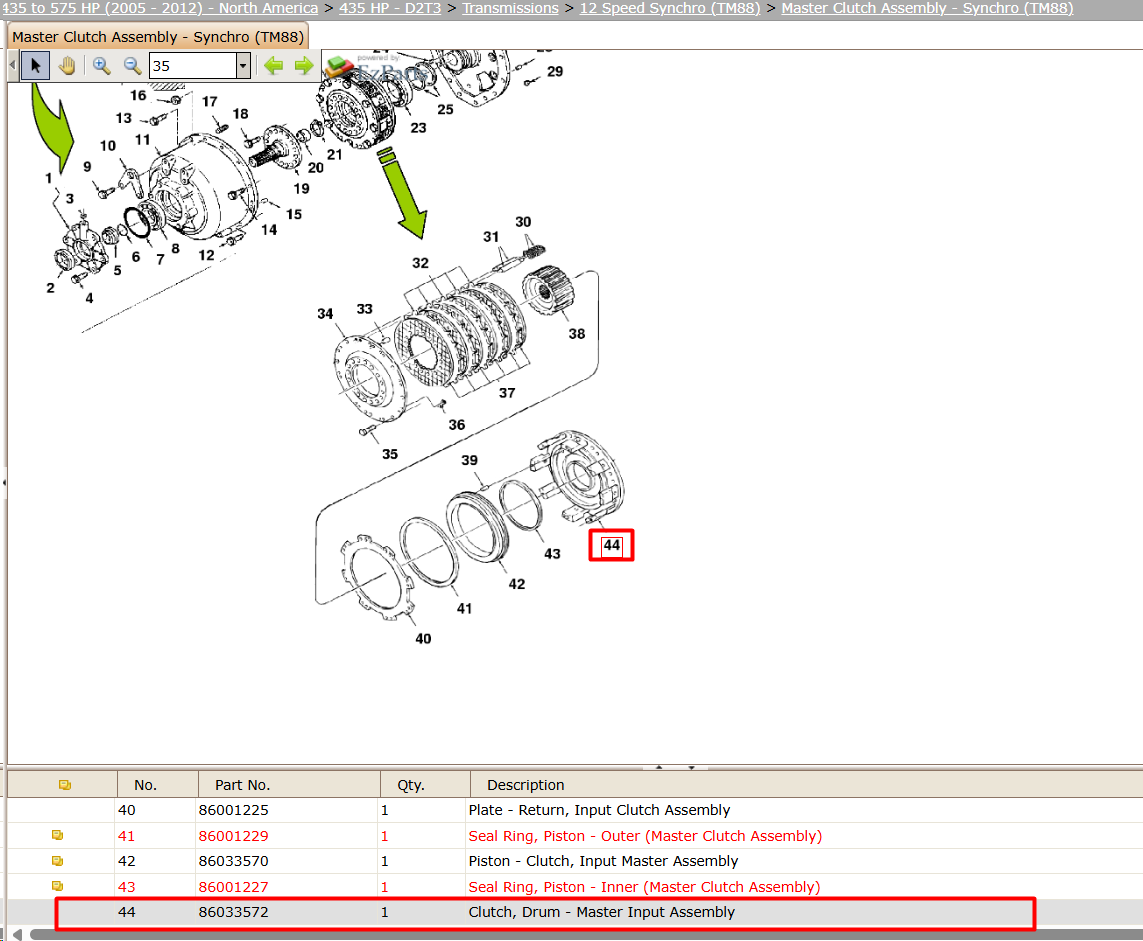This screenshot has width=1143, height=941.
Task: Open the 435 to 575 HP breadcrumb link
Action: (x=160, y=8)
